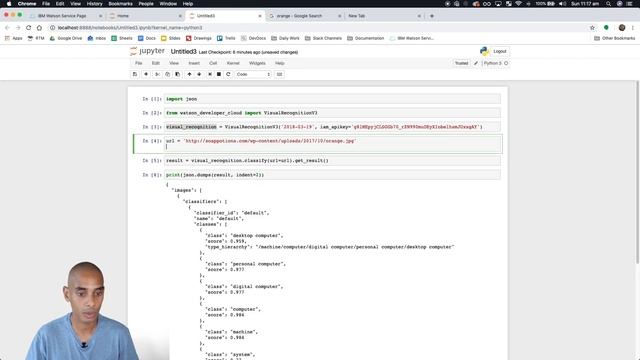Cut selected cell with scissors icon
This screenshot has height=360, width=640.
point(157,74)
